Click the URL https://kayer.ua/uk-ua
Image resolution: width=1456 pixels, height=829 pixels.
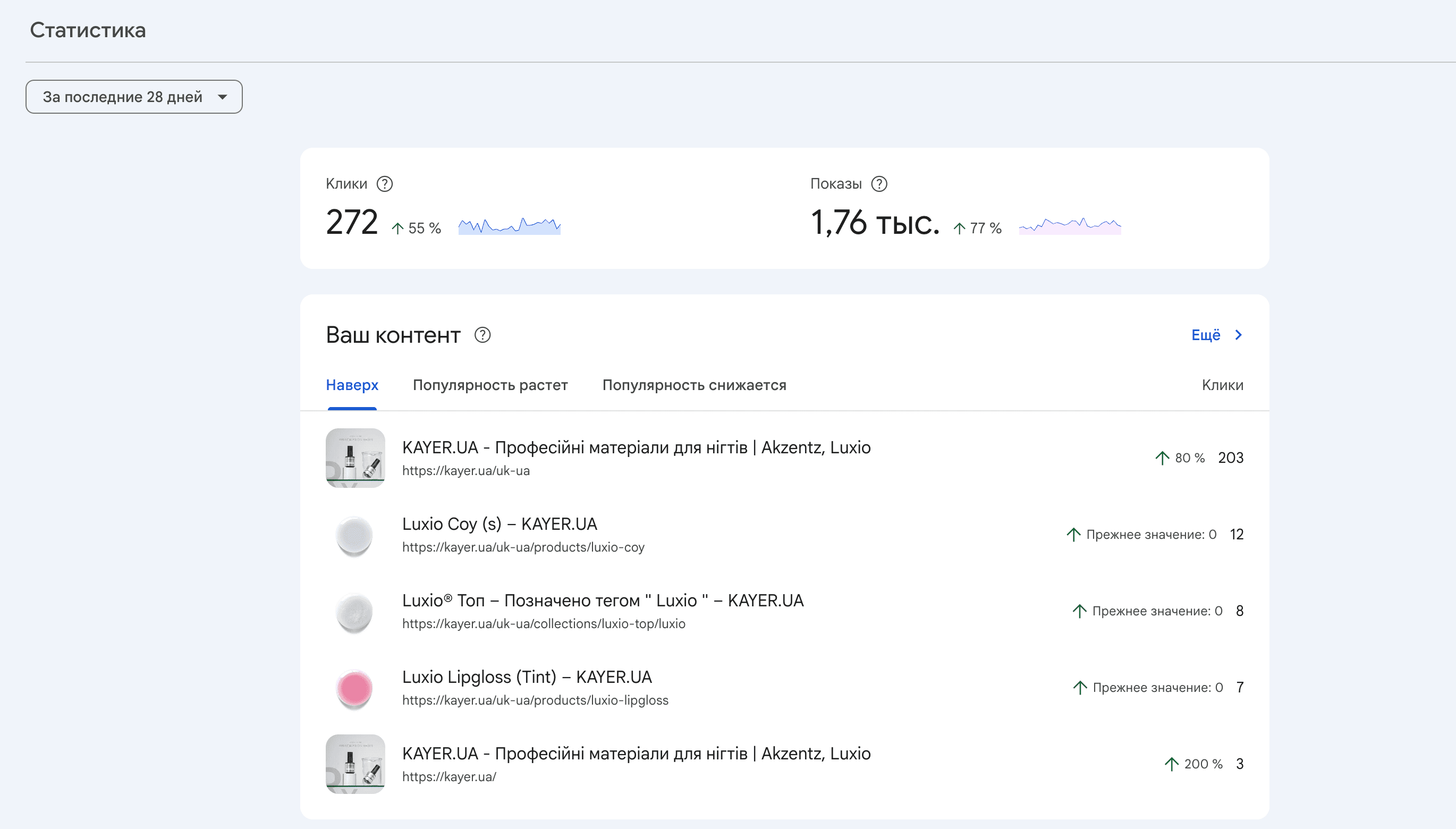click(x=465, y=471)
